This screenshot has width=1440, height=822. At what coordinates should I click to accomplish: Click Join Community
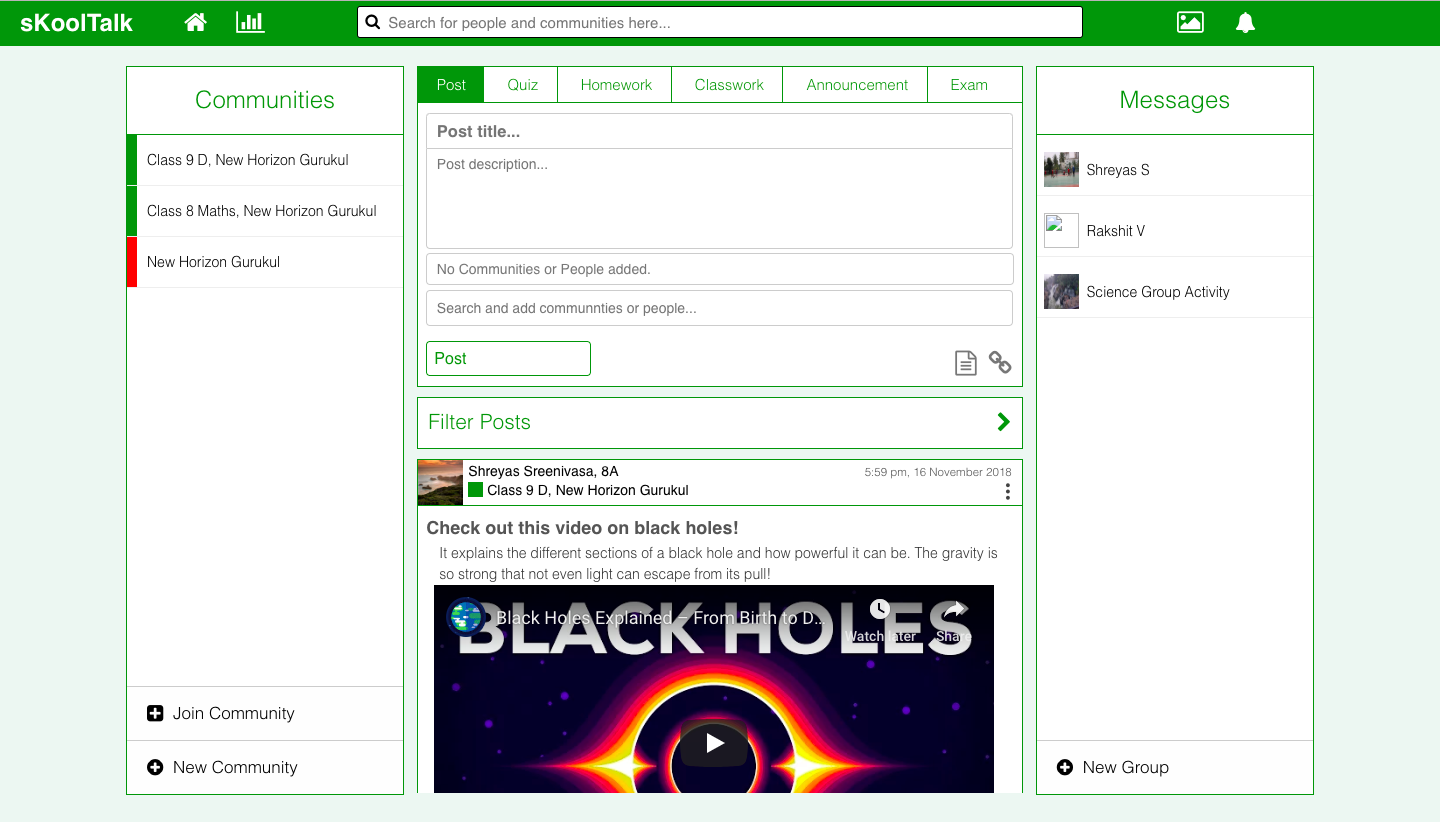point(233,713)
